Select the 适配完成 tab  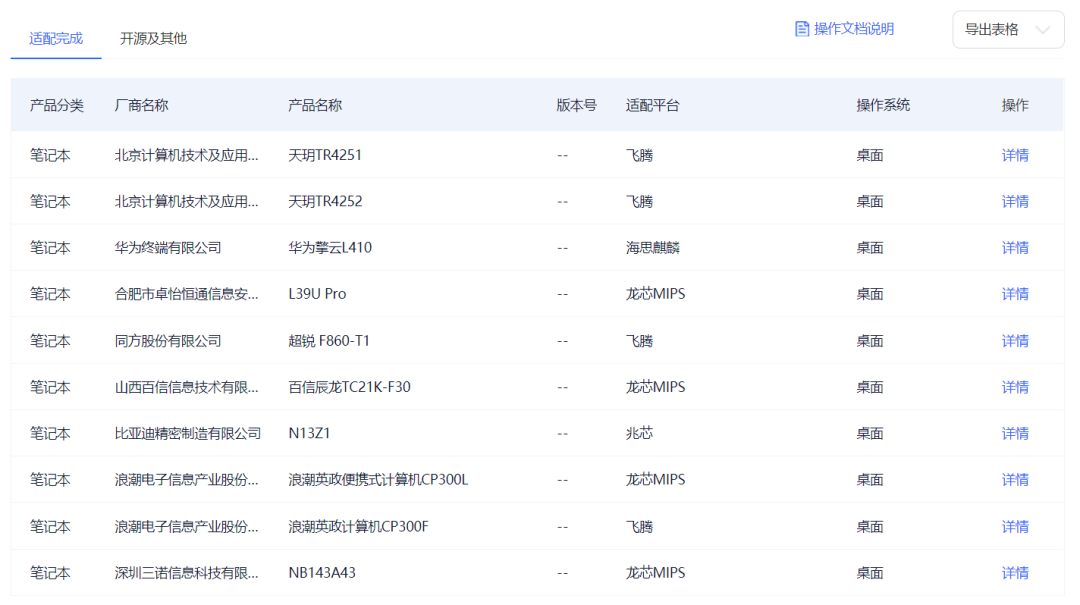56,38
